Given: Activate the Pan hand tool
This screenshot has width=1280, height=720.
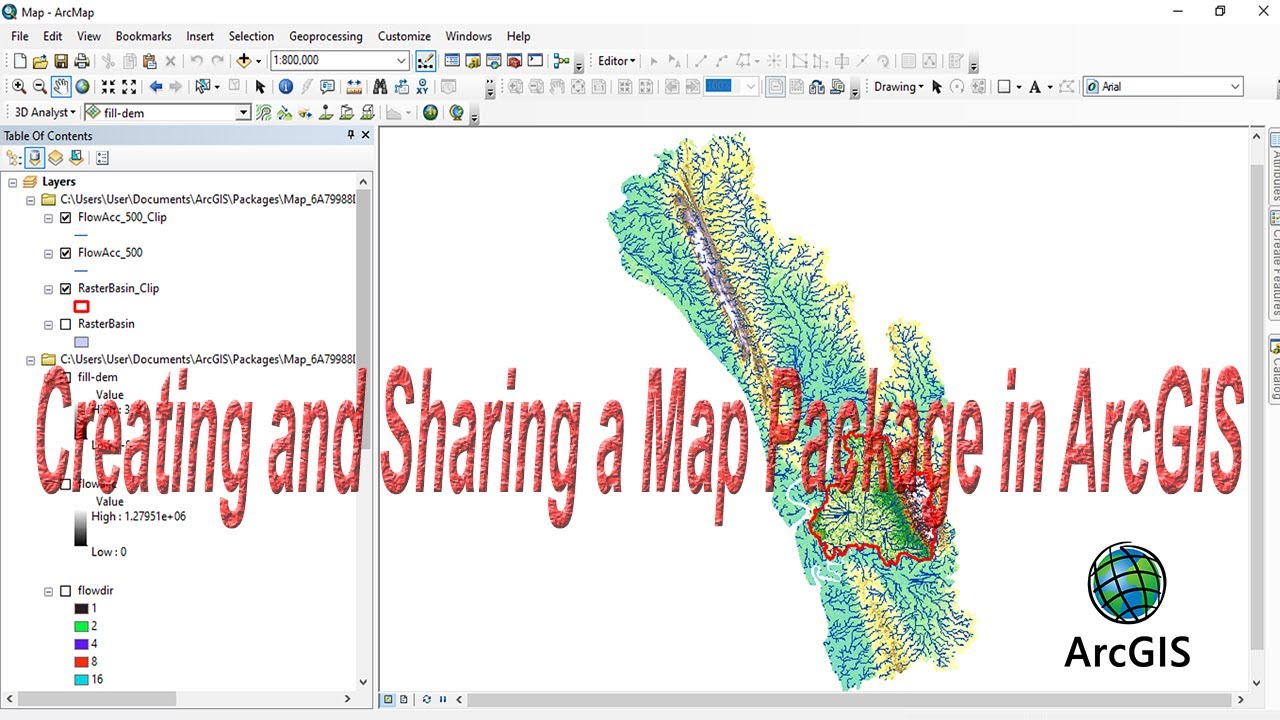Looking at the screenshot, I should tap(61, 87).
